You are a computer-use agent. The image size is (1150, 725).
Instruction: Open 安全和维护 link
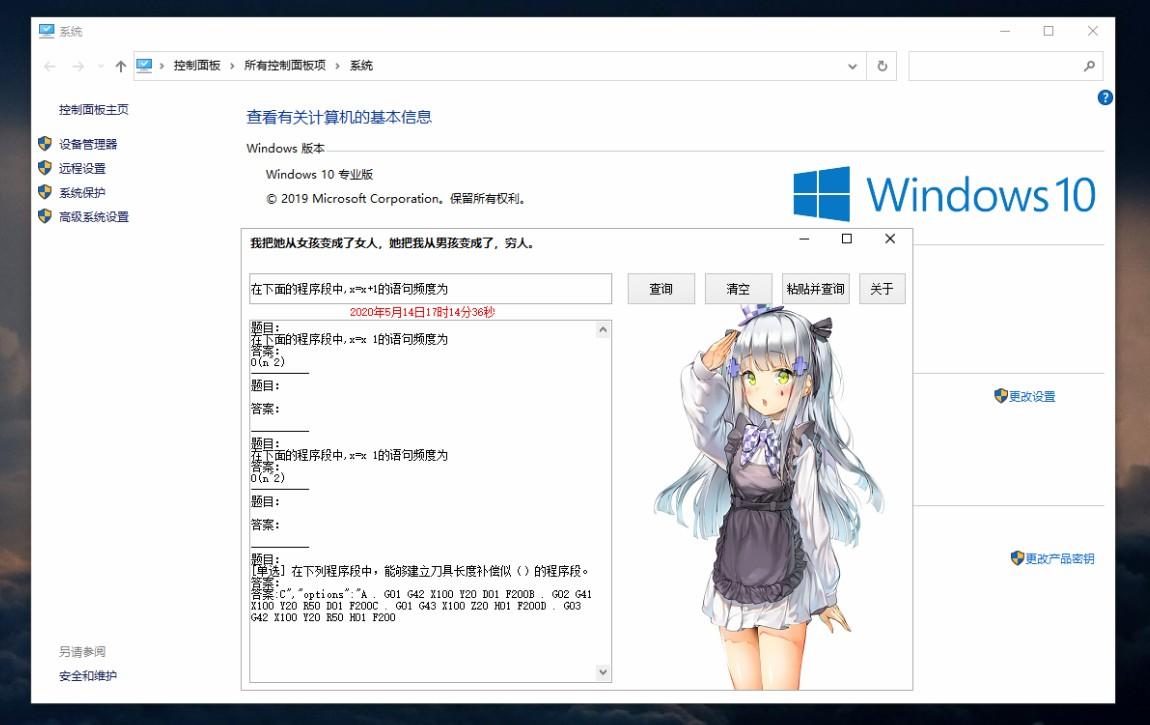[88, 676]
